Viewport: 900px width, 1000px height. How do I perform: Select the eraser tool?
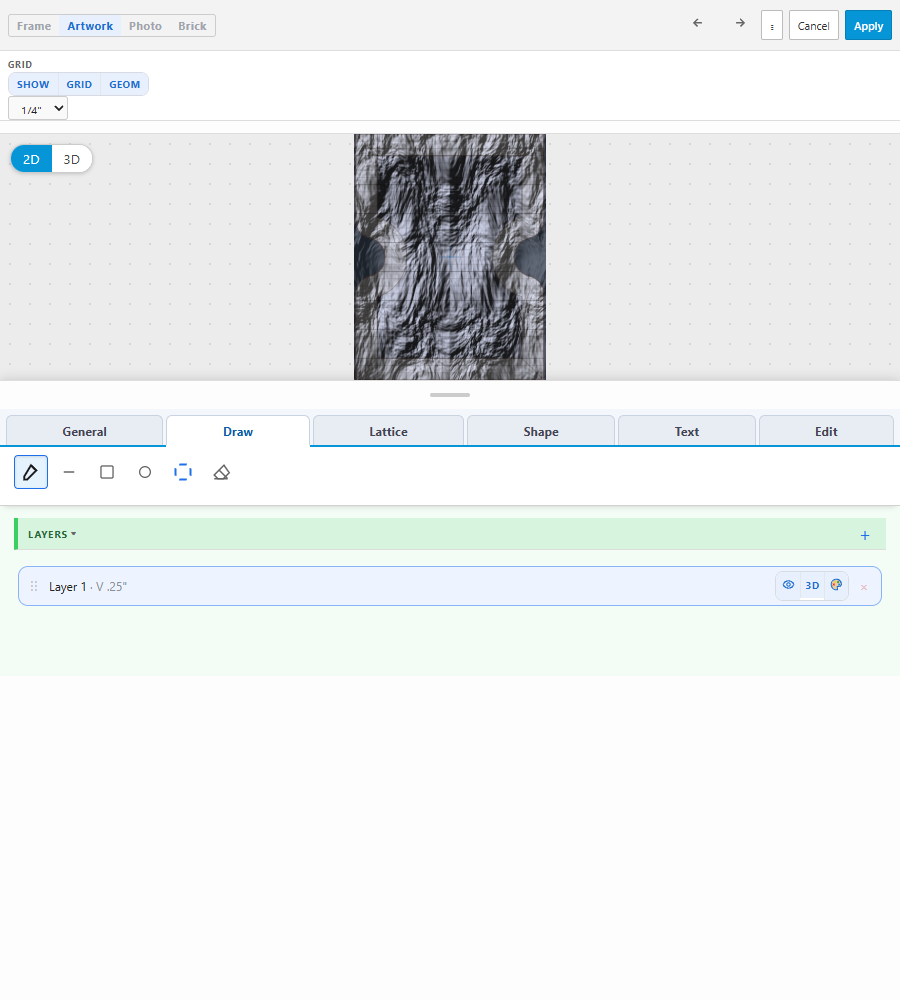[x=221, y=472]
